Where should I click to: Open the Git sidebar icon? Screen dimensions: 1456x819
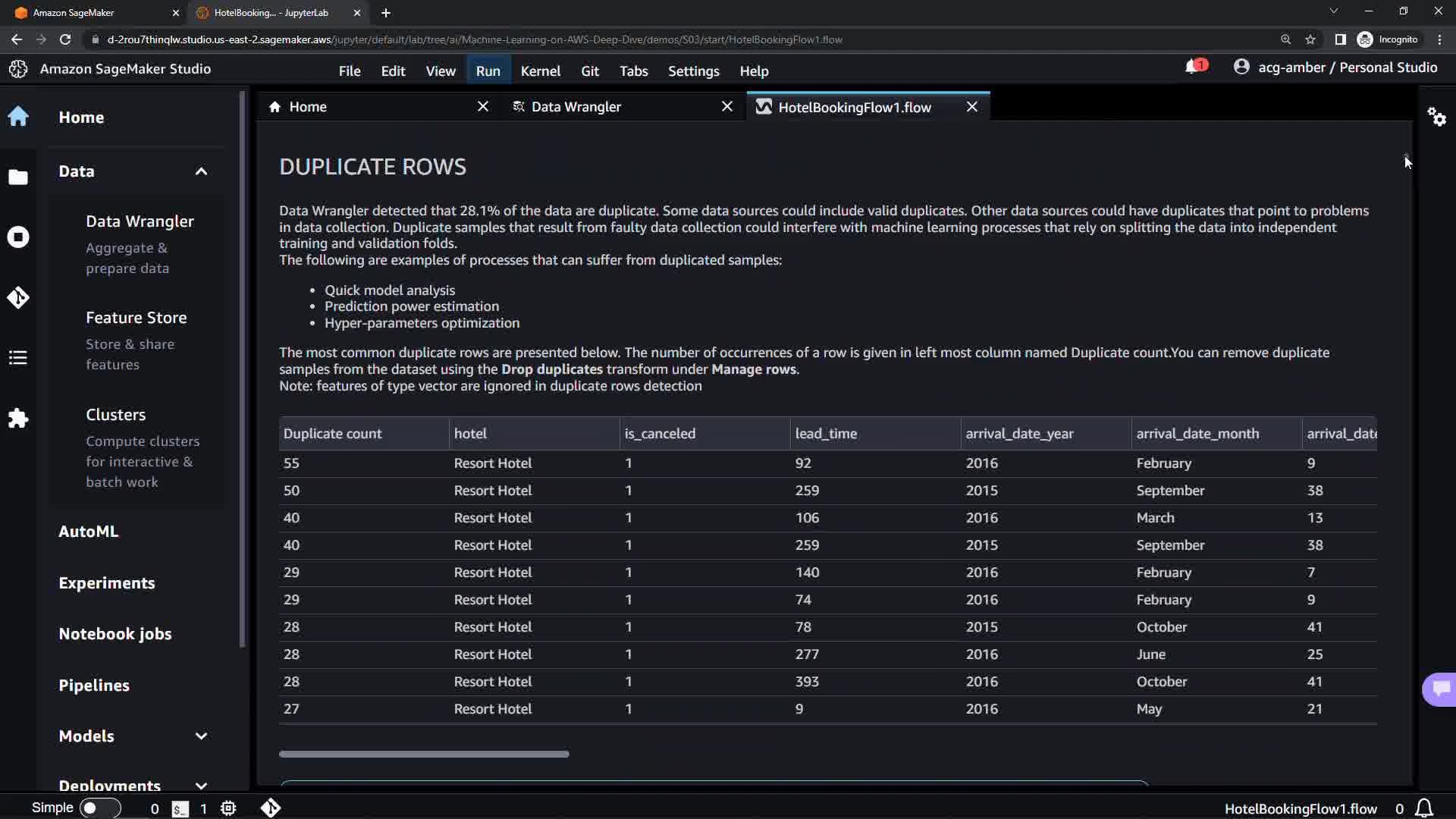click(x=18, y=297)
